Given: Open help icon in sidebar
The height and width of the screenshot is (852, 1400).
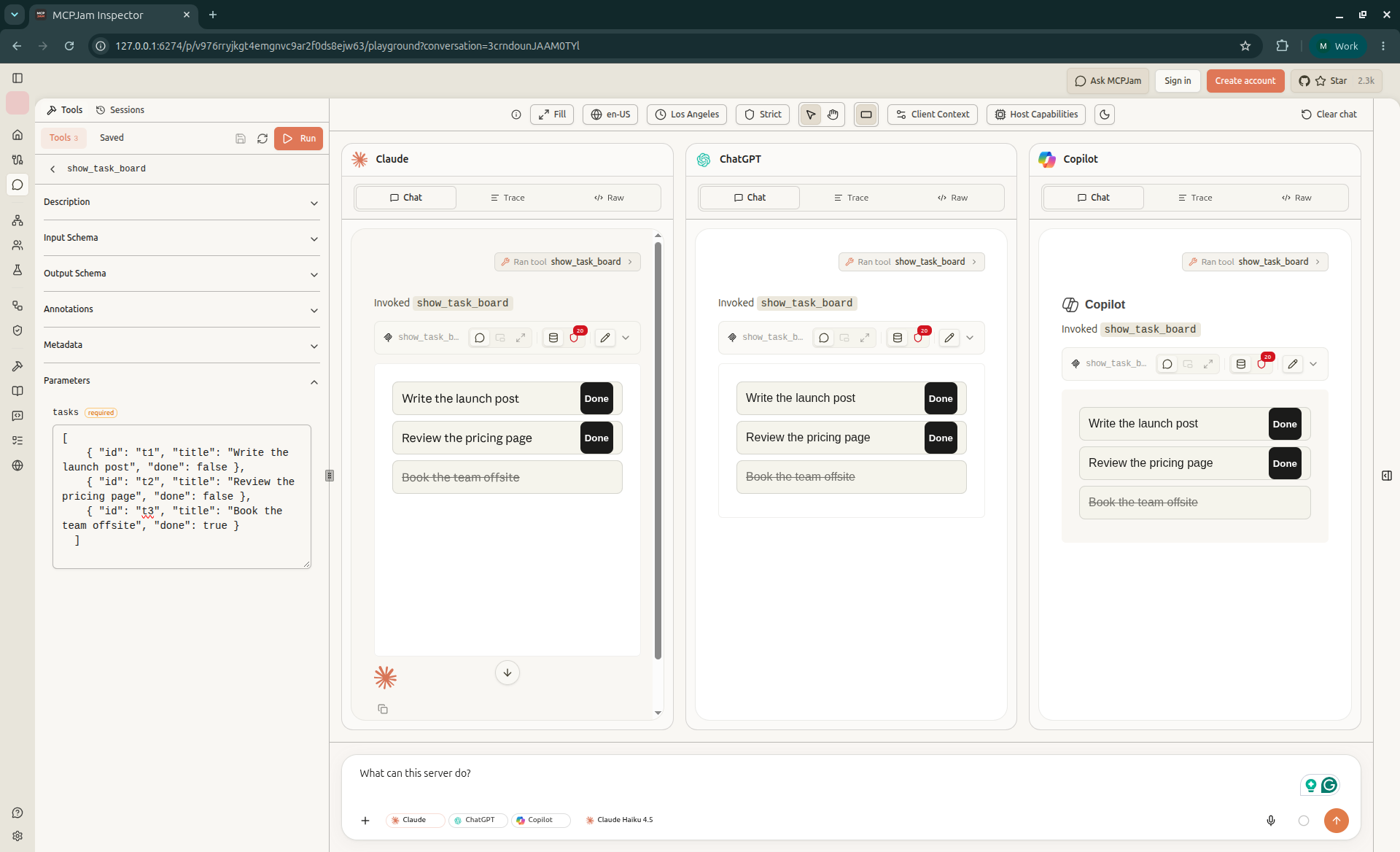Looking at the screenshot, I should pyautogui.click(x=17, y=813).
